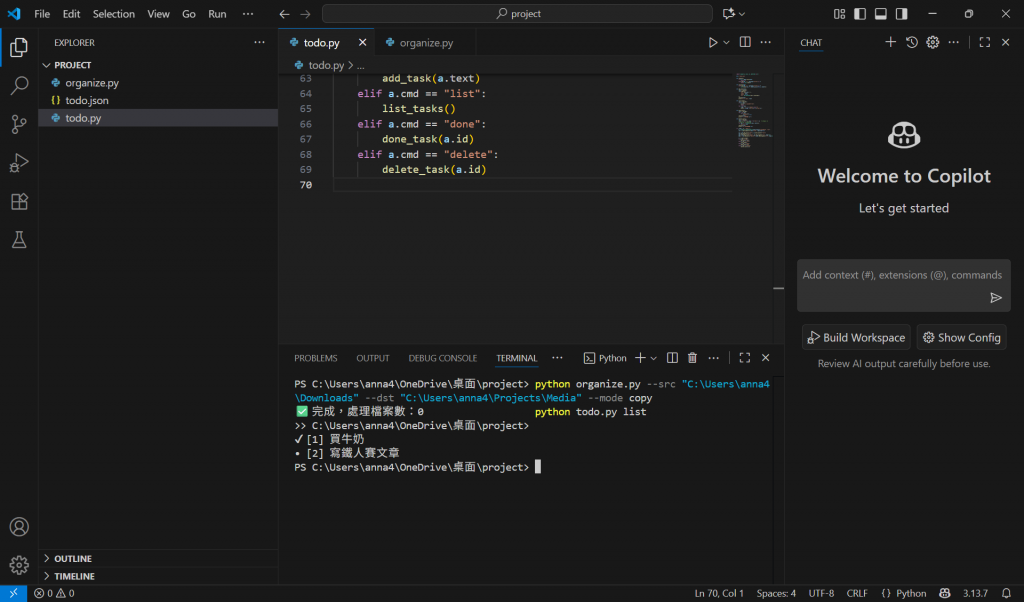Open the Testing flask icon view
The width and height of the screenshot is (1024, 602).
point(19,240)
